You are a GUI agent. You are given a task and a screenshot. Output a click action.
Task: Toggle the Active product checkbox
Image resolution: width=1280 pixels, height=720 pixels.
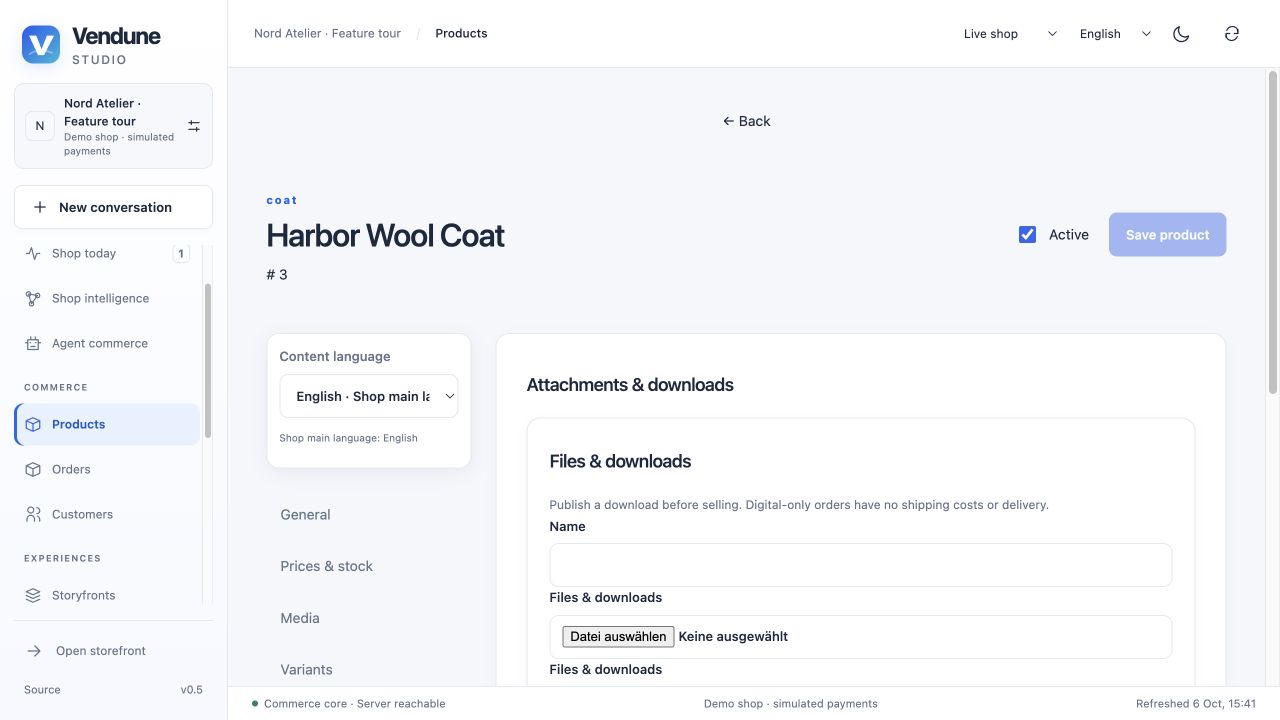coord(1027,234)
